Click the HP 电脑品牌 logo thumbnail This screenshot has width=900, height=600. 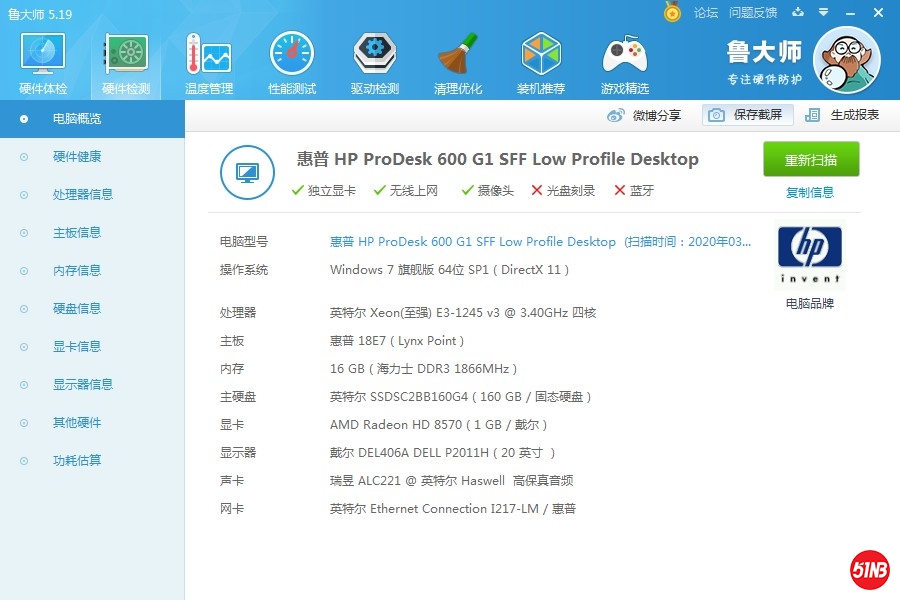[810, 254]
